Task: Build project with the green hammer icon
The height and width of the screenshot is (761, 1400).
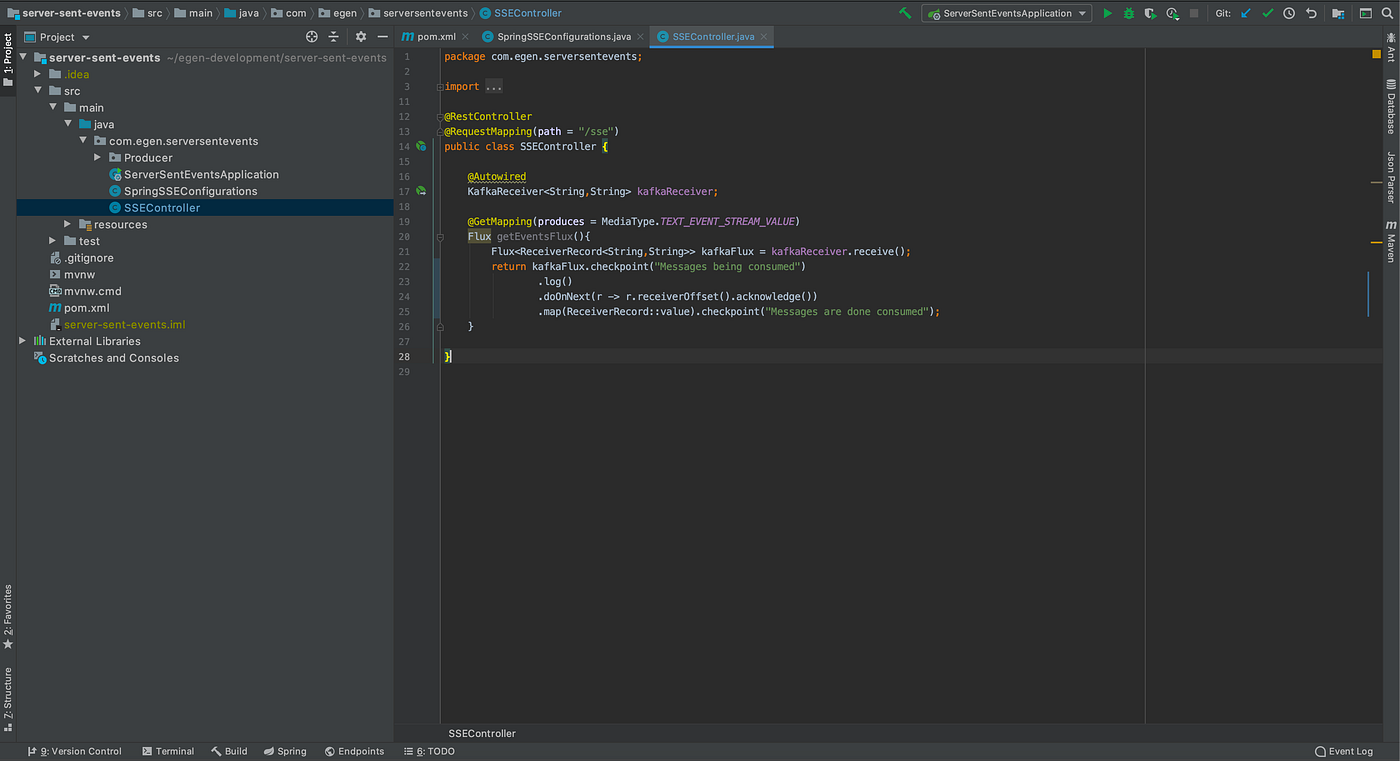Action: click(905, 13)
